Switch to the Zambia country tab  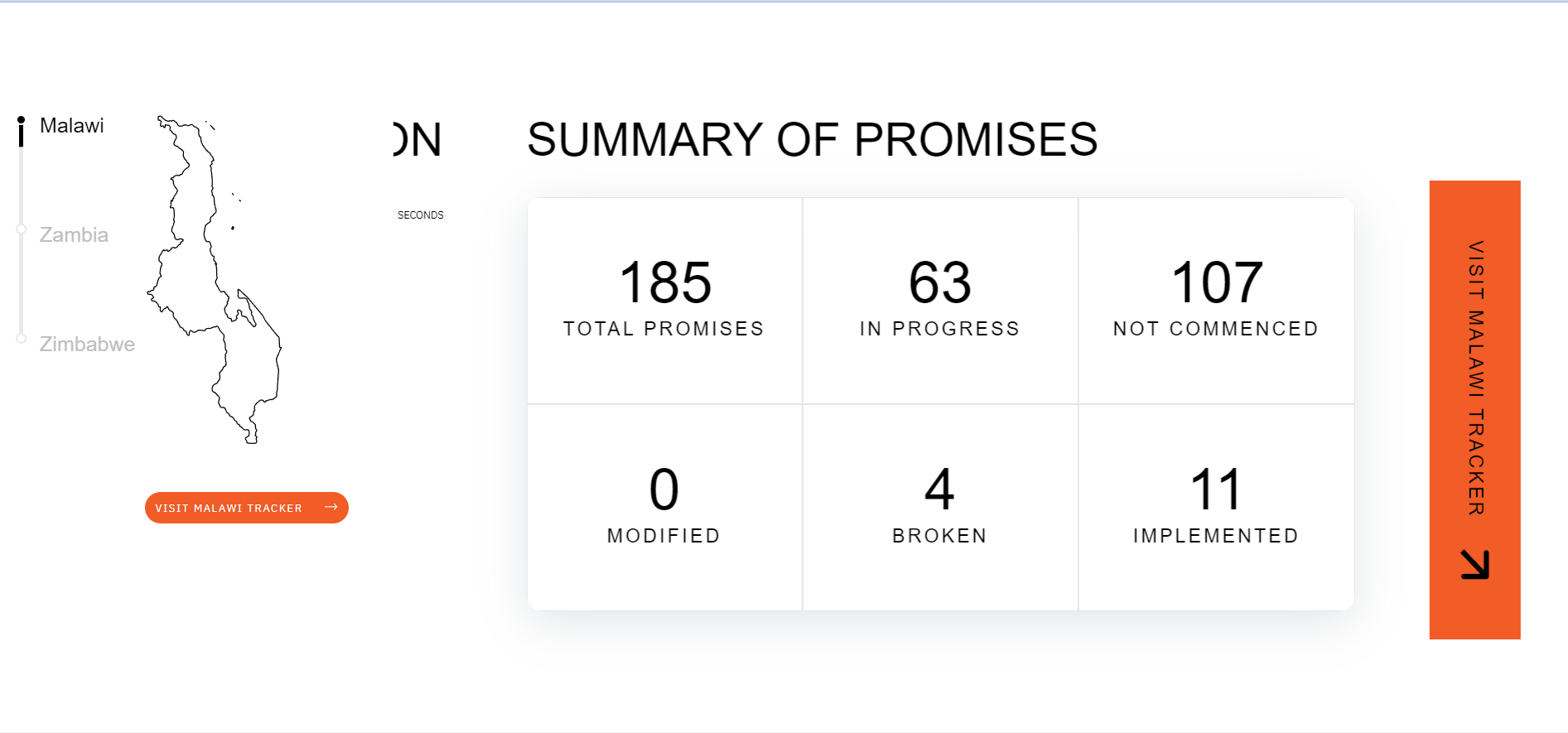point(74,235)
